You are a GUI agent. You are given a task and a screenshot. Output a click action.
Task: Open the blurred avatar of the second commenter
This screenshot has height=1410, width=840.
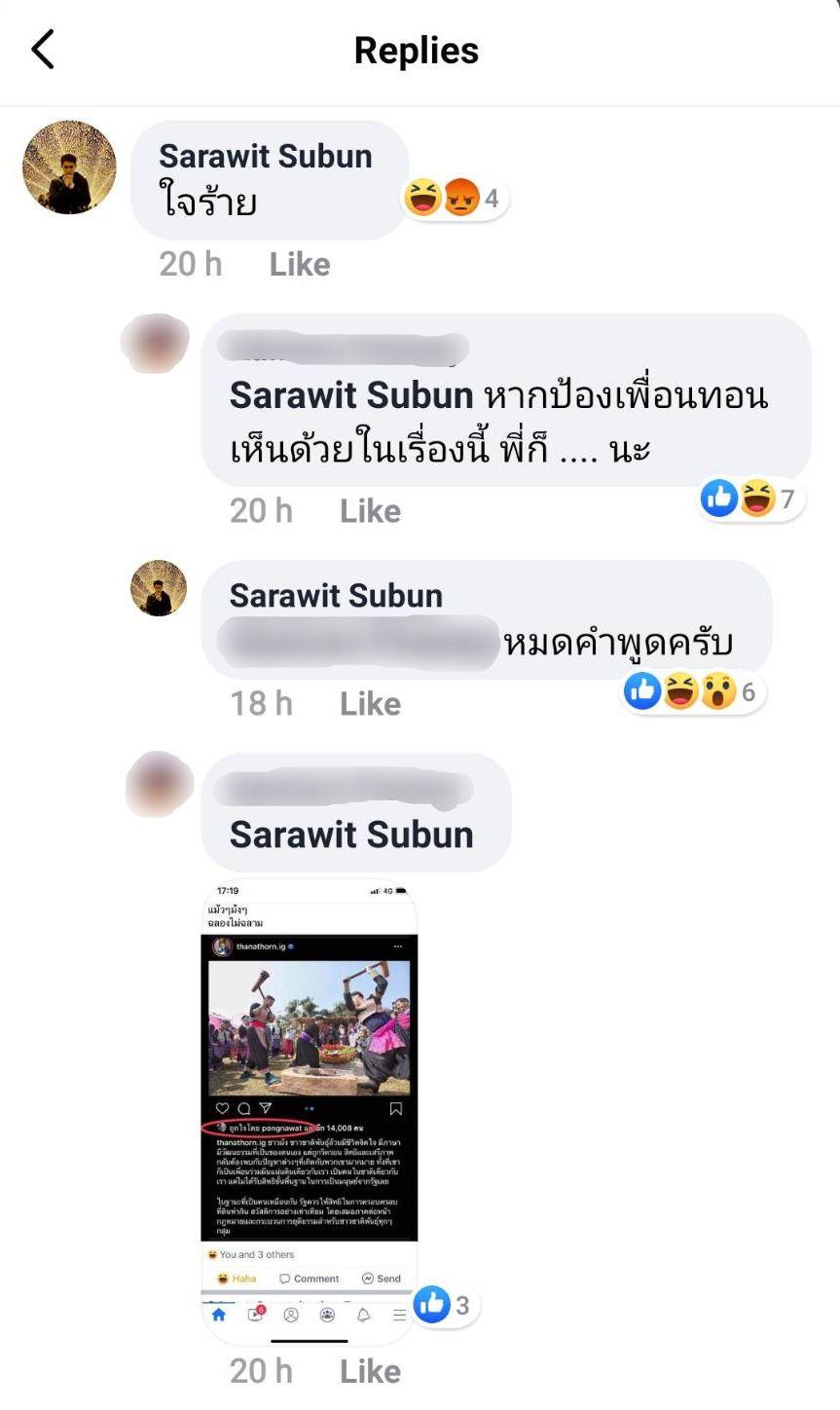(x=154, y=343)
